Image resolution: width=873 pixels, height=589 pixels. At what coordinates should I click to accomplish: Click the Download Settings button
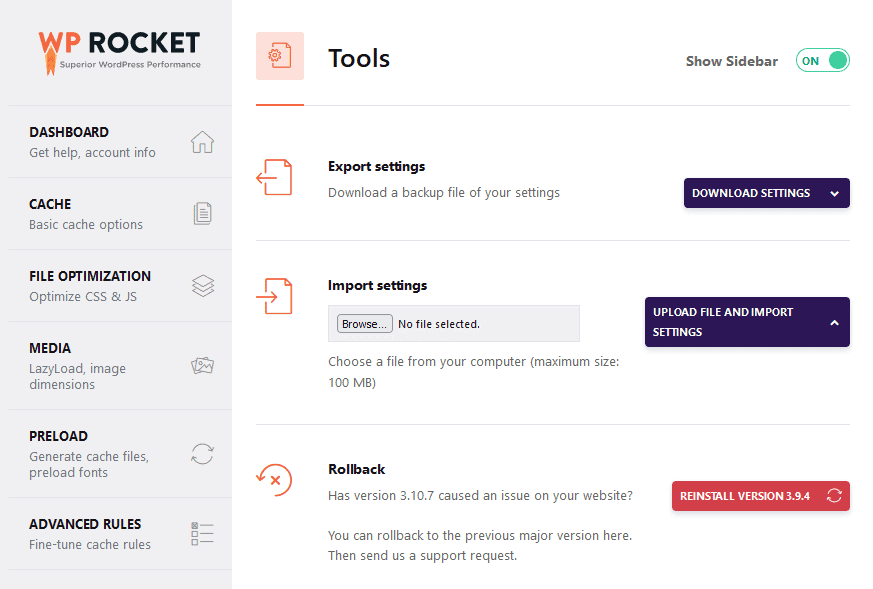(x=767, y=193)
